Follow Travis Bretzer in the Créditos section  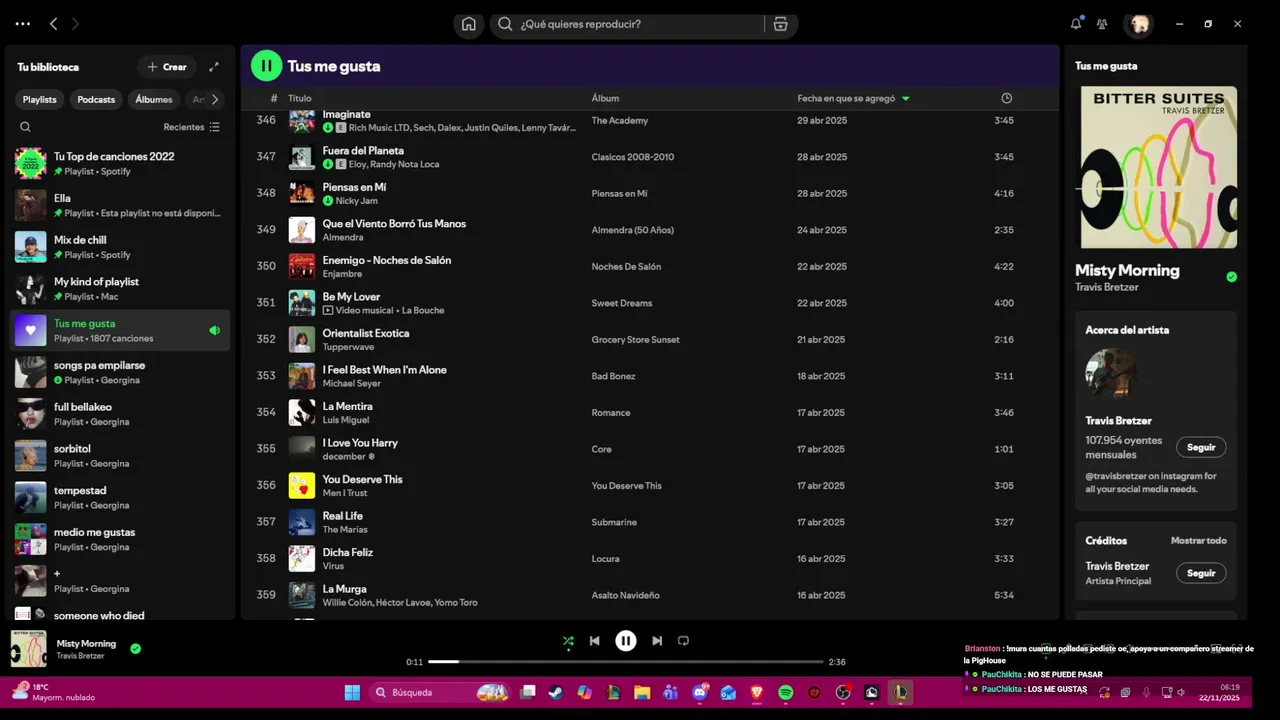point(1201,573)
